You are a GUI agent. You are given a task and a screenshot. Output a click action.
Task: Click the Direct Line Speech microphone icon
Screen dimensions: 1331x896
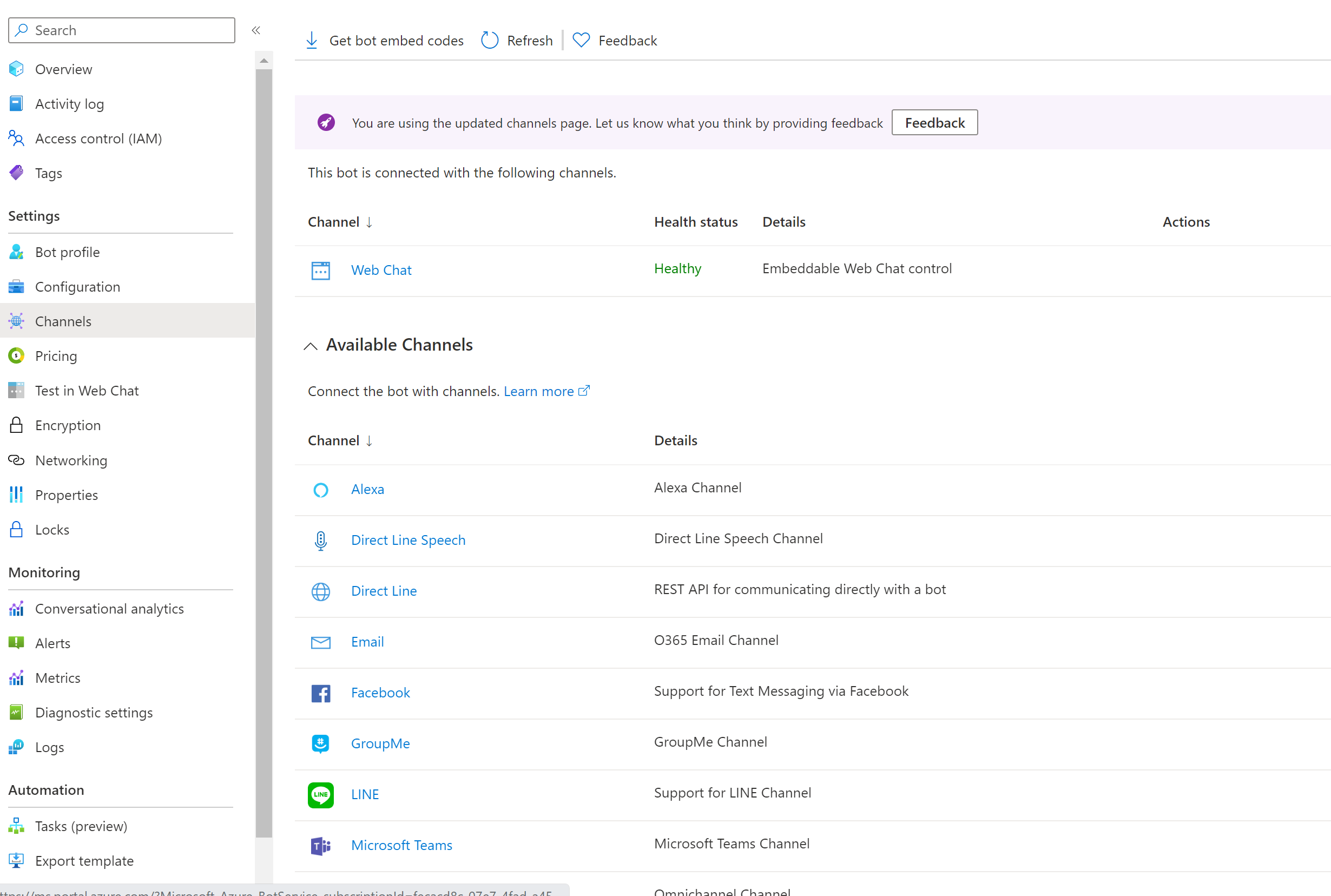(x=320, y=540)
